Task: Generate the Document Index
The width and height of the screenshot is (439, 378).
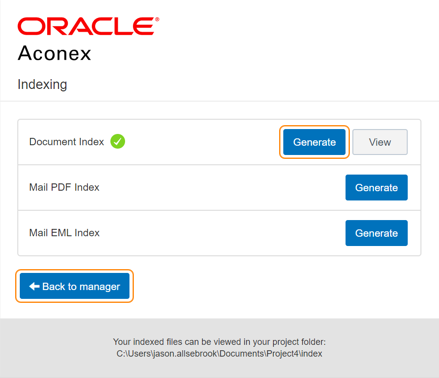Action: click(x=314, y=142)
